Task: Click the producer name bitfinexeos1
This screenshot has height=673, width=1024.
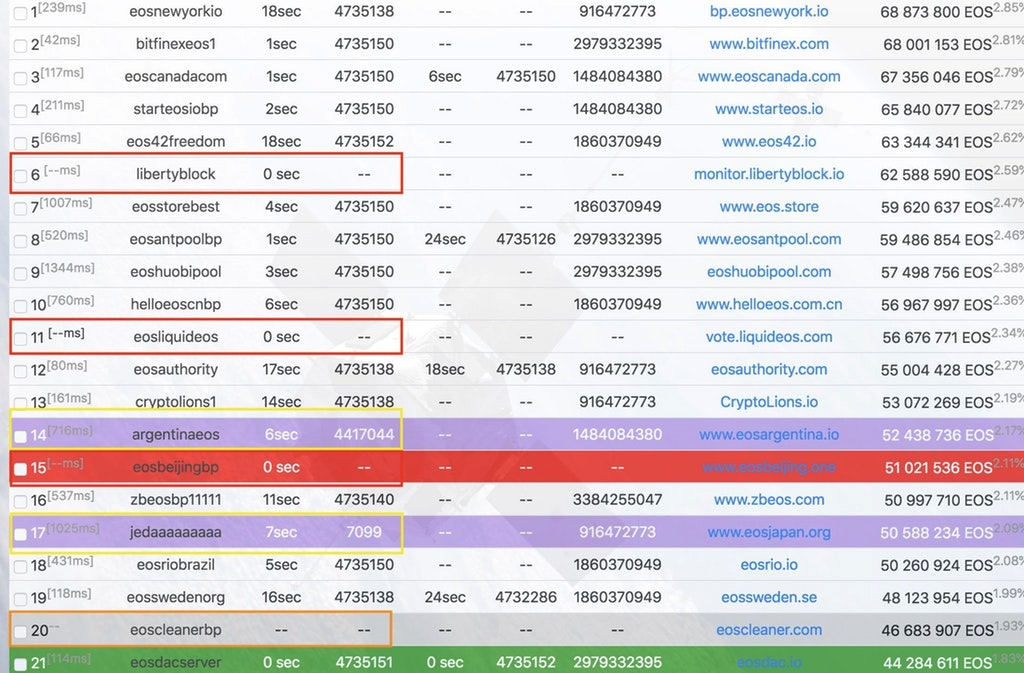Action: (176, 44)
